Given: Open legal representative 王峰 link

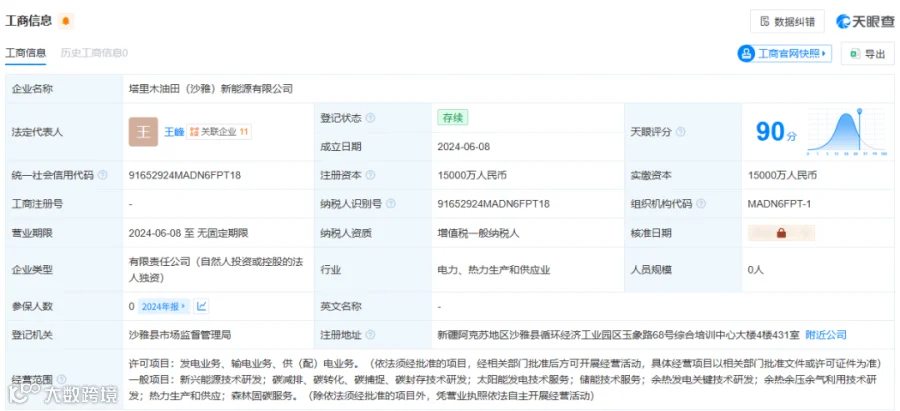Looking at the screenshot, I should [174, 132].
